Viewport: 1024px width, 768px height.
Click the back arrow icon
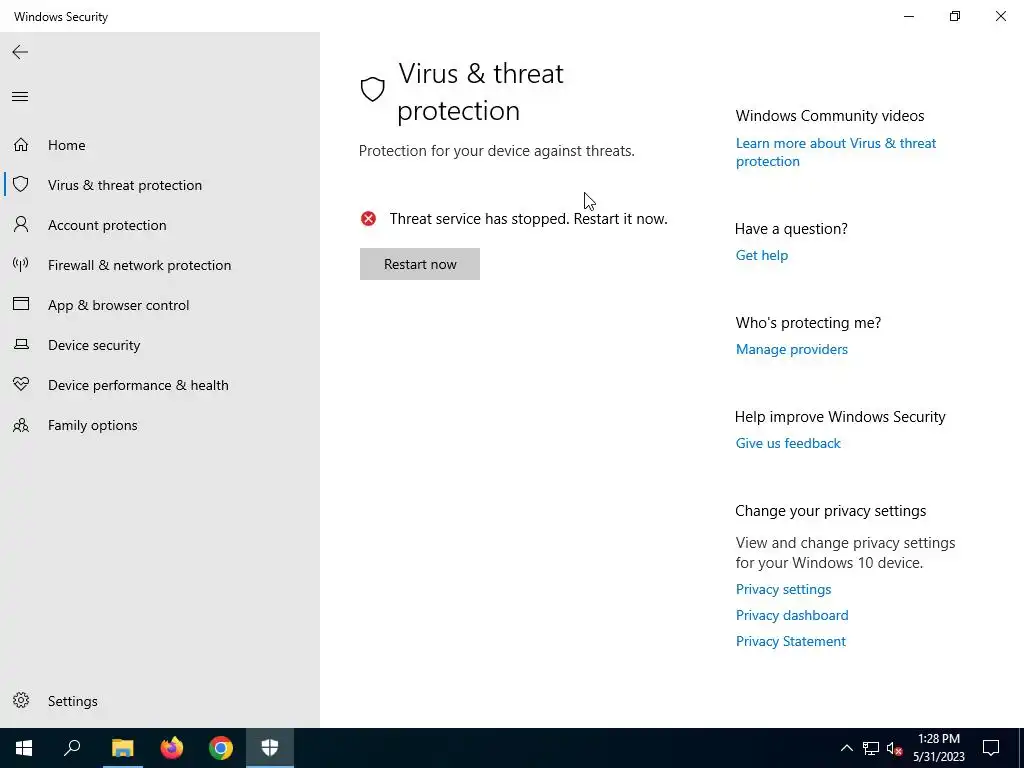(20, 52)
